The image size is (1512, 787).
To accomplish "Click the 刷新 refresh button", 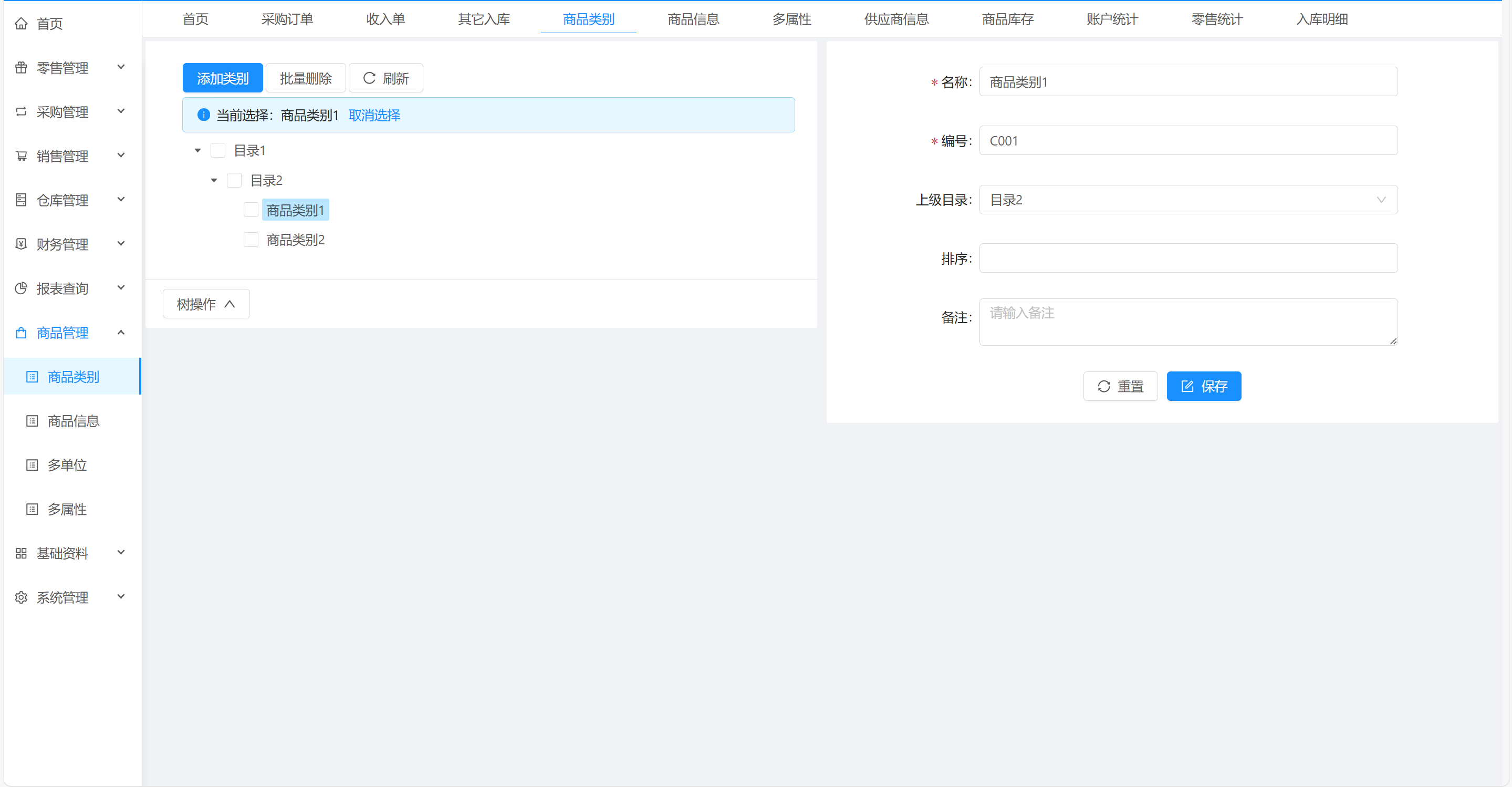I will [x=385, y=78].
